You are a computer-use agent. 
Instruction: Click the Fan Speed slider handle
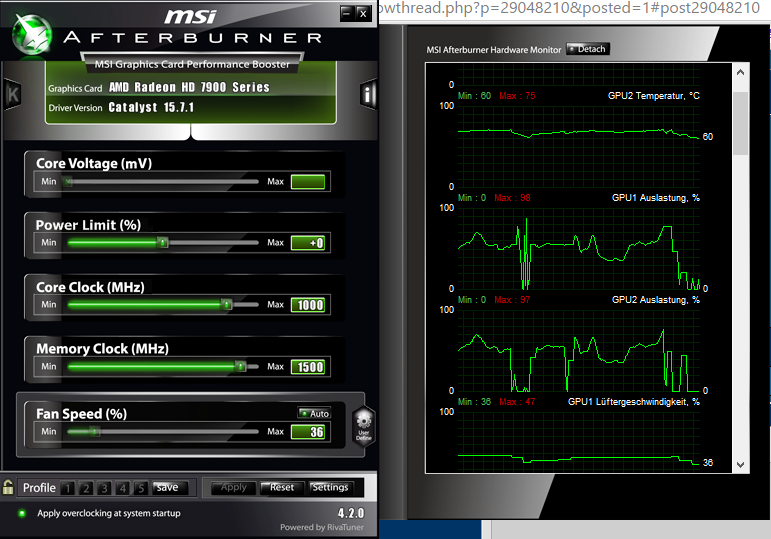click(x=95, y=432)
